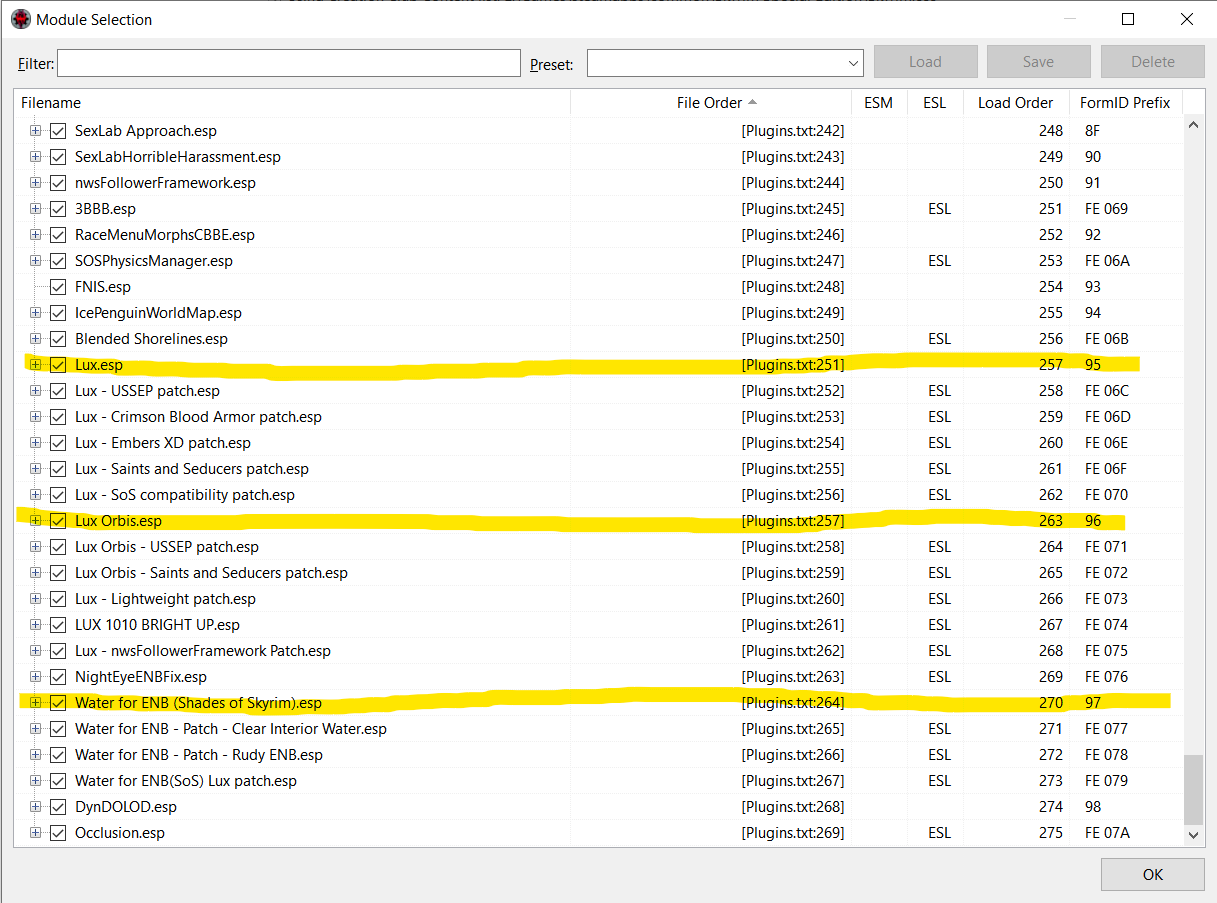Click the scrollbar up arrow
The image size is (1217, 903).
tap(1193, 125)
